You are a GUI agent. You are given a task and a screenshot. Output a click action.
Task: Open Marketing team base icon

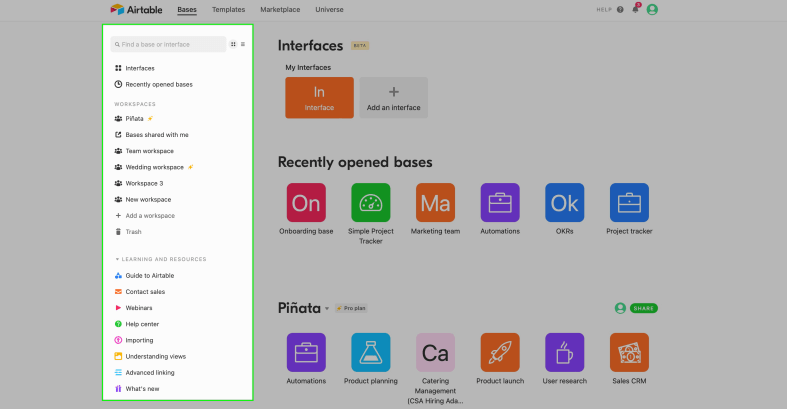[x=435, y=202]
